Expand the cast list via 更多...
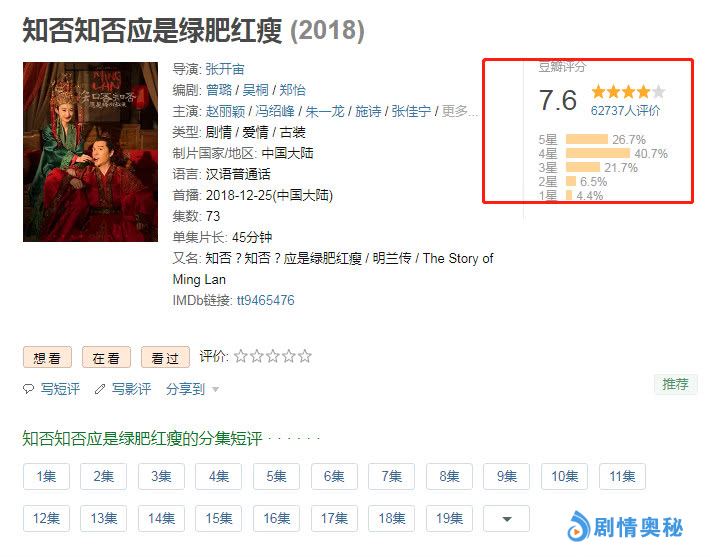Image resolution: width=711 pixels, height=557 pixels. [459, 111]
